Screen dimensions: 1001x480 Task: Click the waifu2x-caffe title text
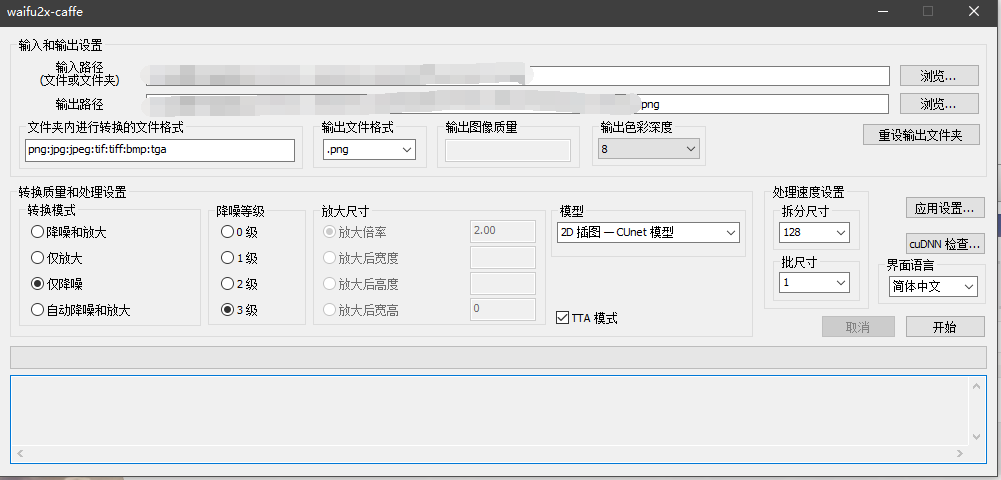(x=45, y=11)
